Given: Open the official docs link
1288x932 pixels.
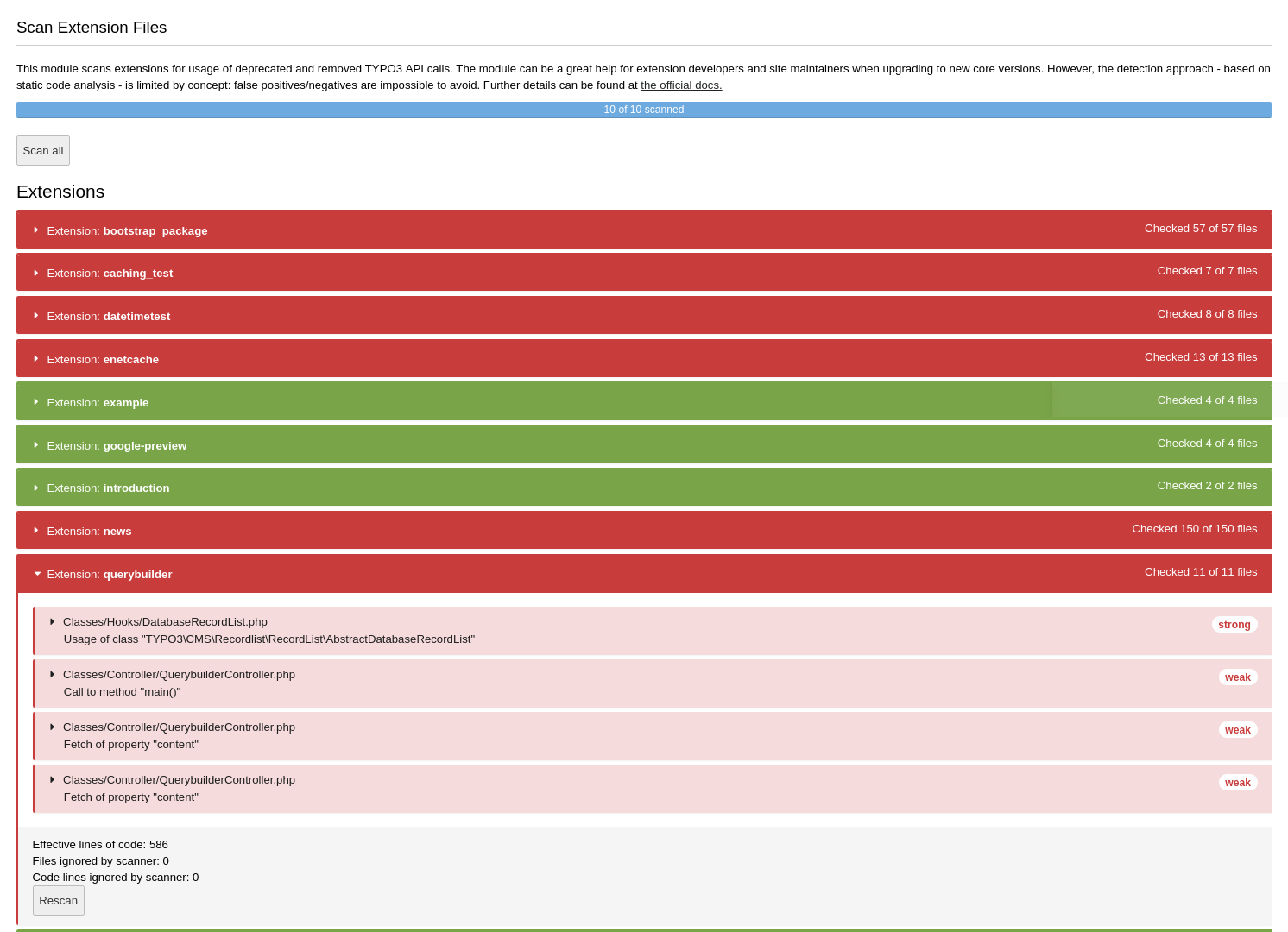Looking at the screenshot, I should 681,85.
